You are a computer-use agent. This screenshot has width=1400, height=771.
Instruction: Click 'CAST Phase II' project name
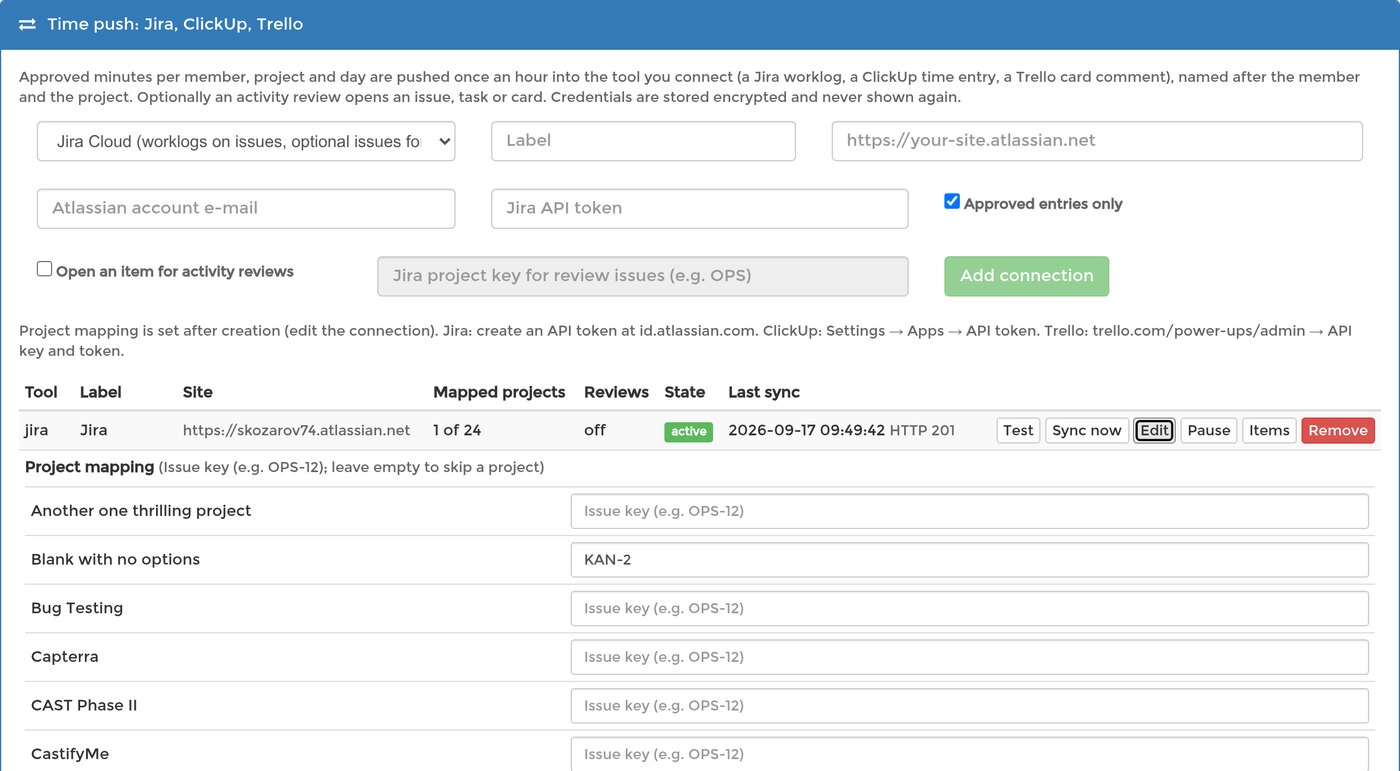point(84,705)
